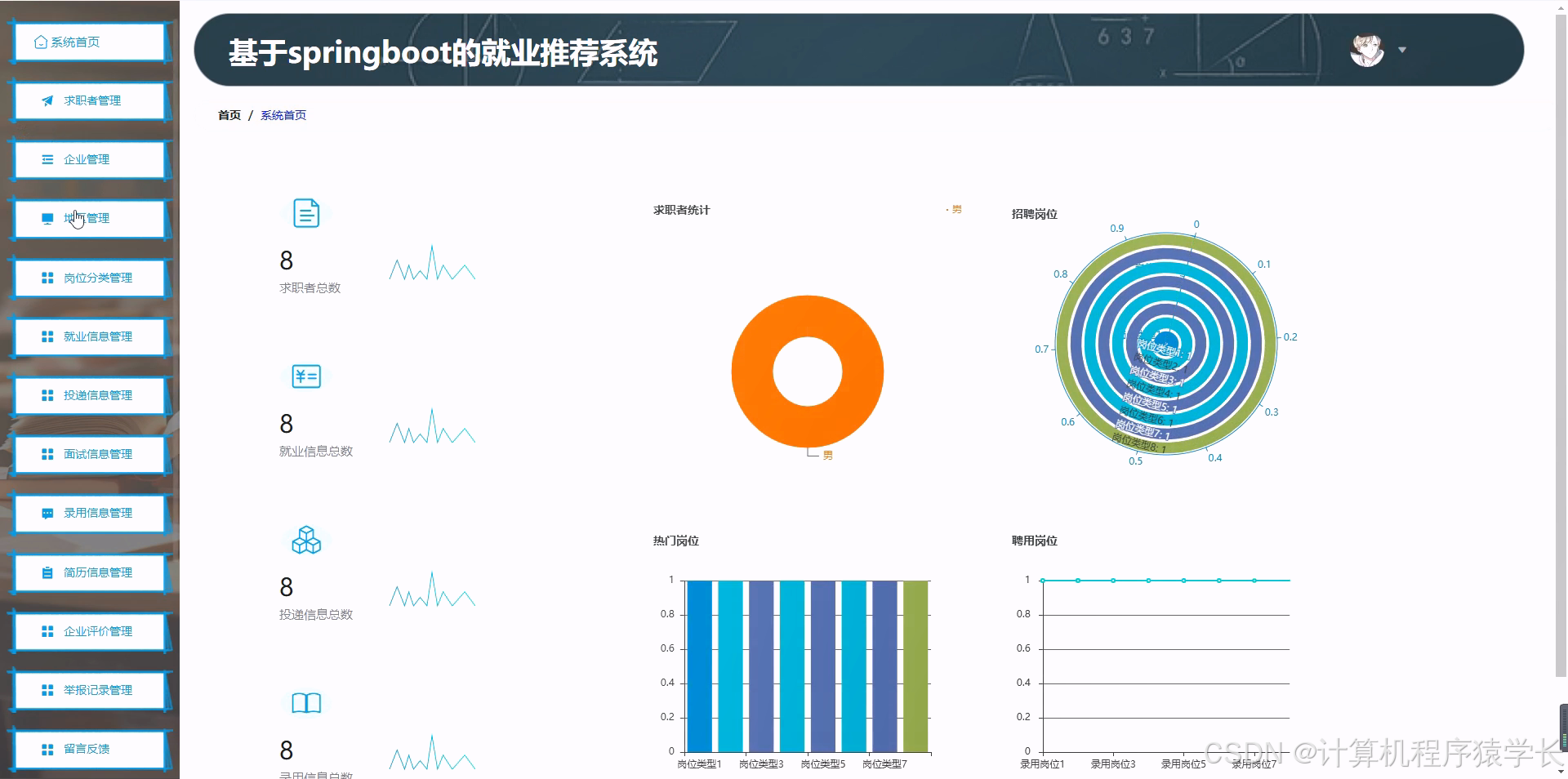Click the 系统首页 breadcrumb link
Screen dimensions: 1568x779
click(x=283, y=115)
